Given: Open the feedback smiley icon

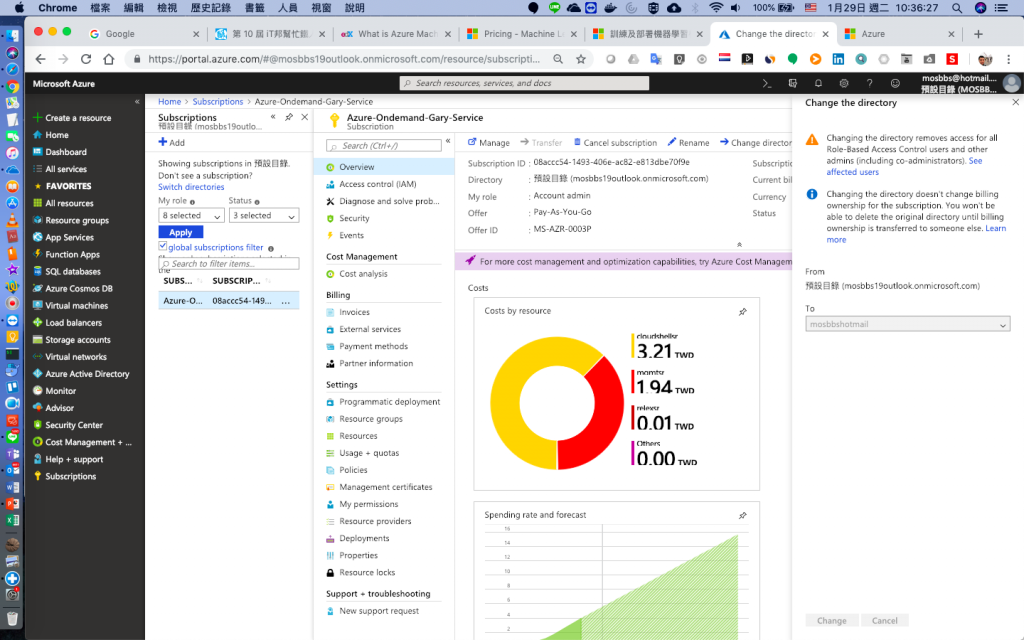Looking at the screenshot, I should click(x=895, y=83).
